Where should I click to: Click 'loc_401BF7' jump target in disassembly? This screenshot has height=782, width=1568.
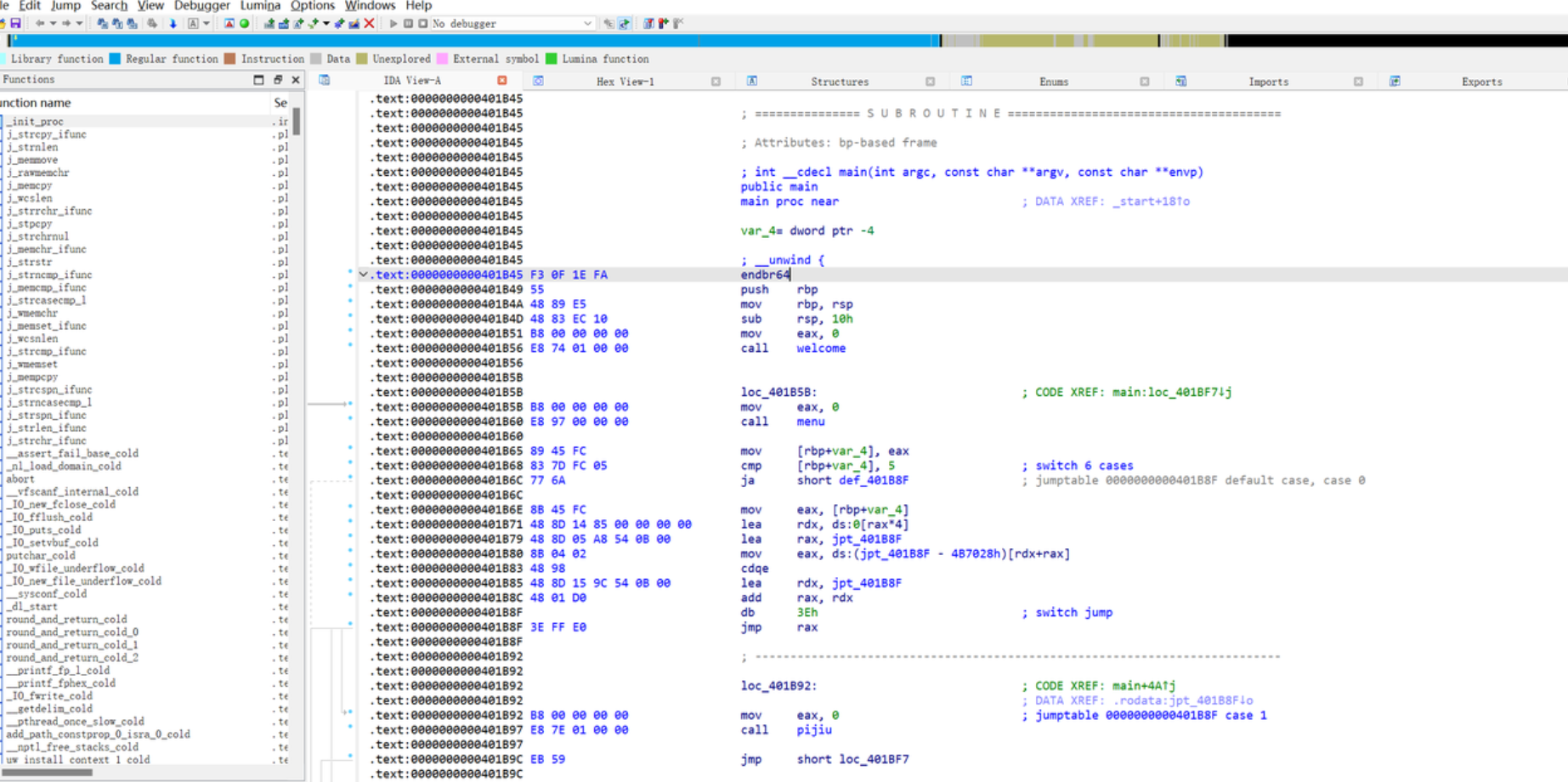(874, 759)
